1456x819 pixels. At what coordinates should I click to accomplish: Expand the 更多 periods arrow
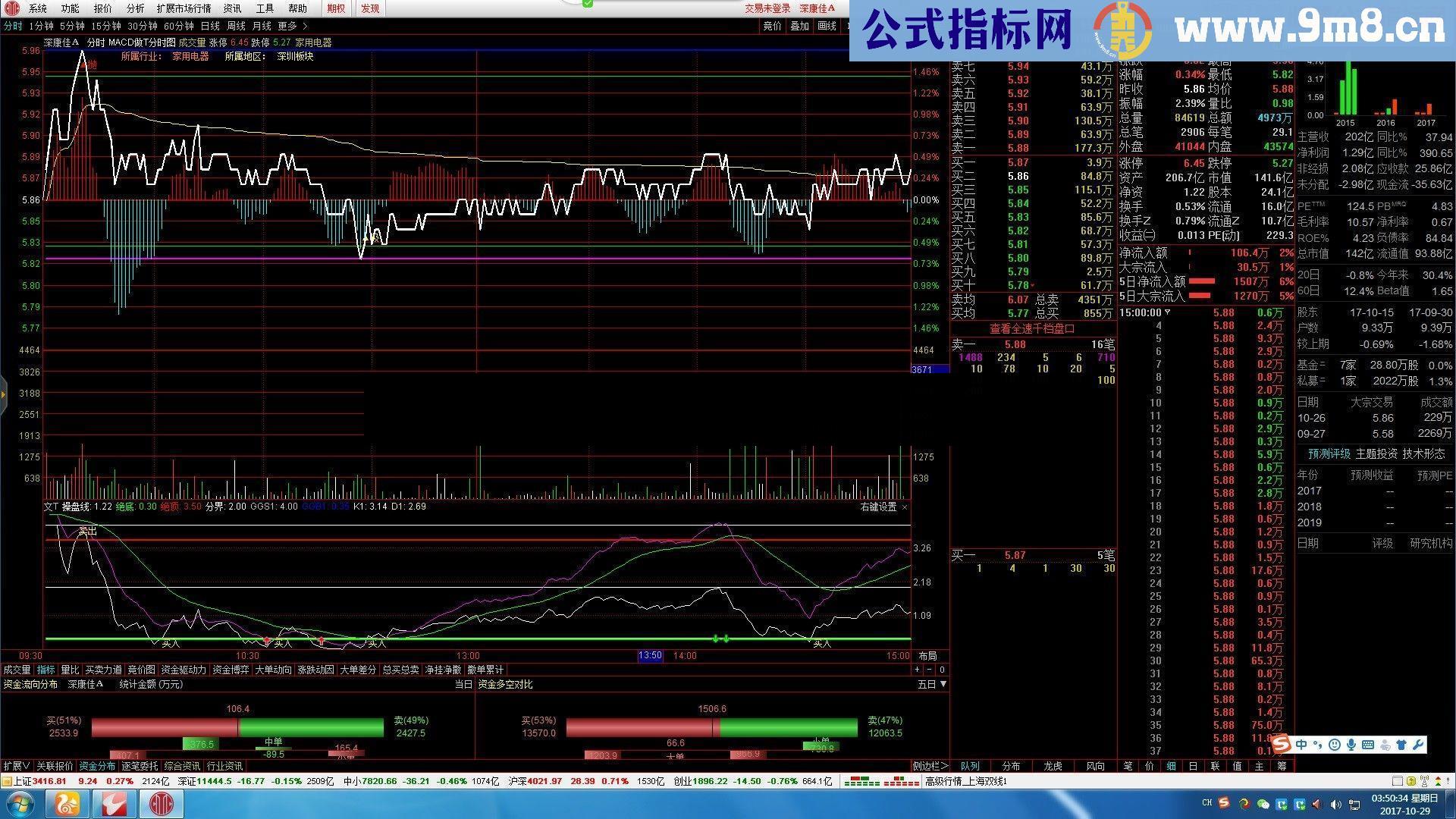coord(305,26)
